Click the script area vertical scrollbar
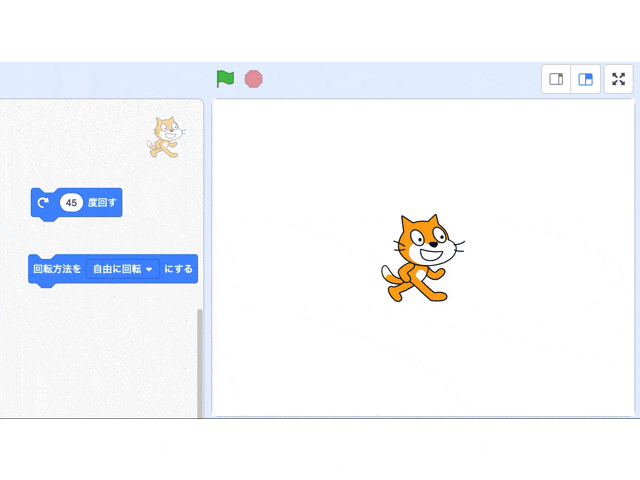This screenshot has height=480, width=640. [200, 363]
